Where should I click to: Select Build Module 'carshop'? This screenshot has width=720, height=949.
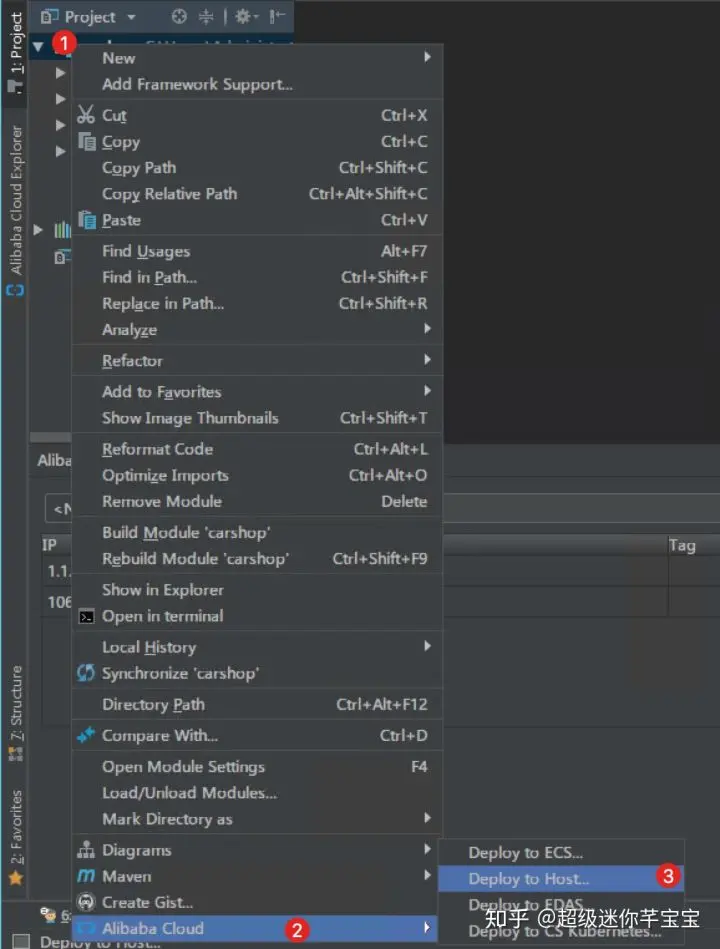coord(258,533)
